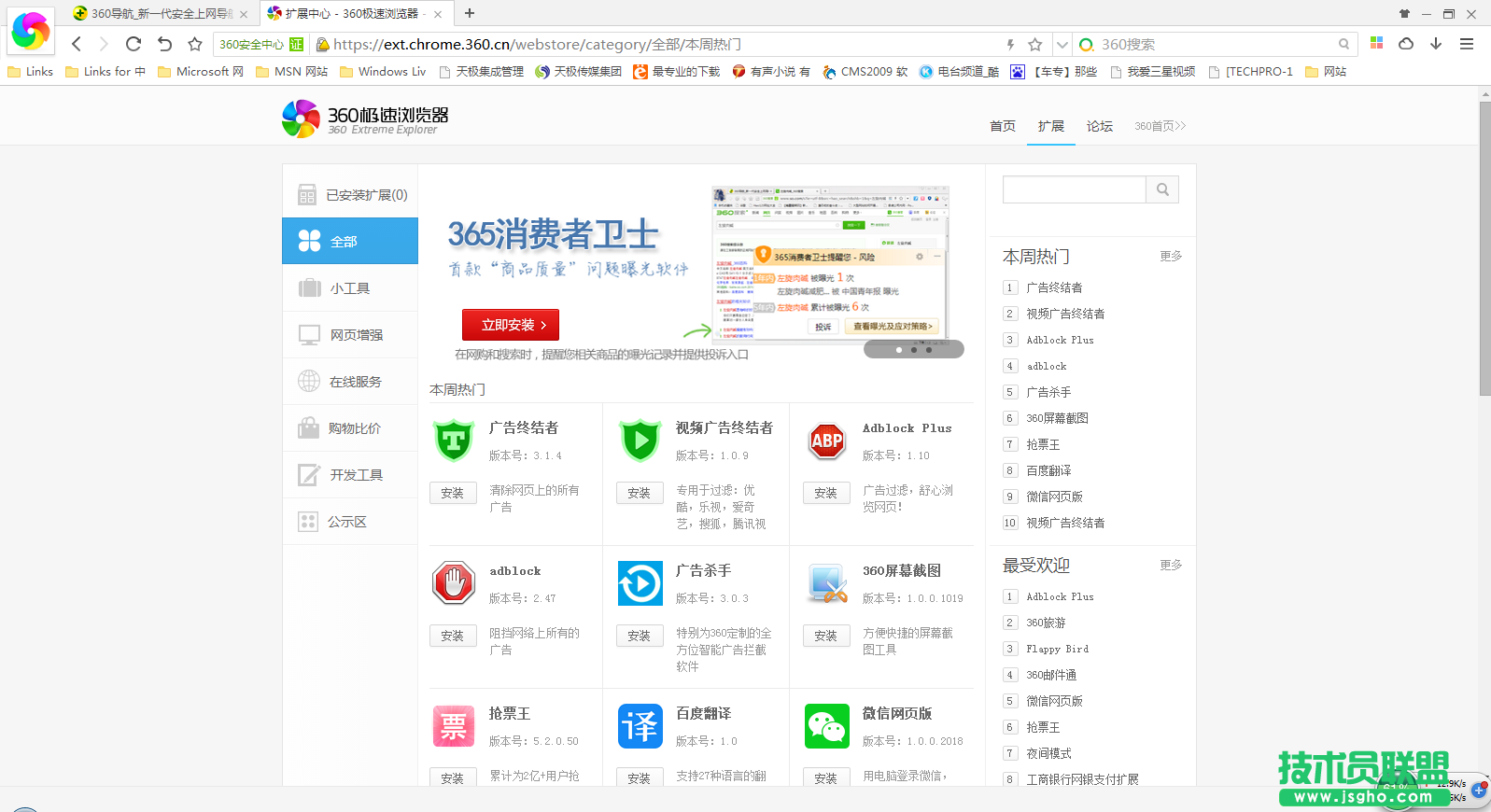Viewport: 1491px width, 812px height.
Task: Open the Links bookmark folder
Action: [30, 71]
